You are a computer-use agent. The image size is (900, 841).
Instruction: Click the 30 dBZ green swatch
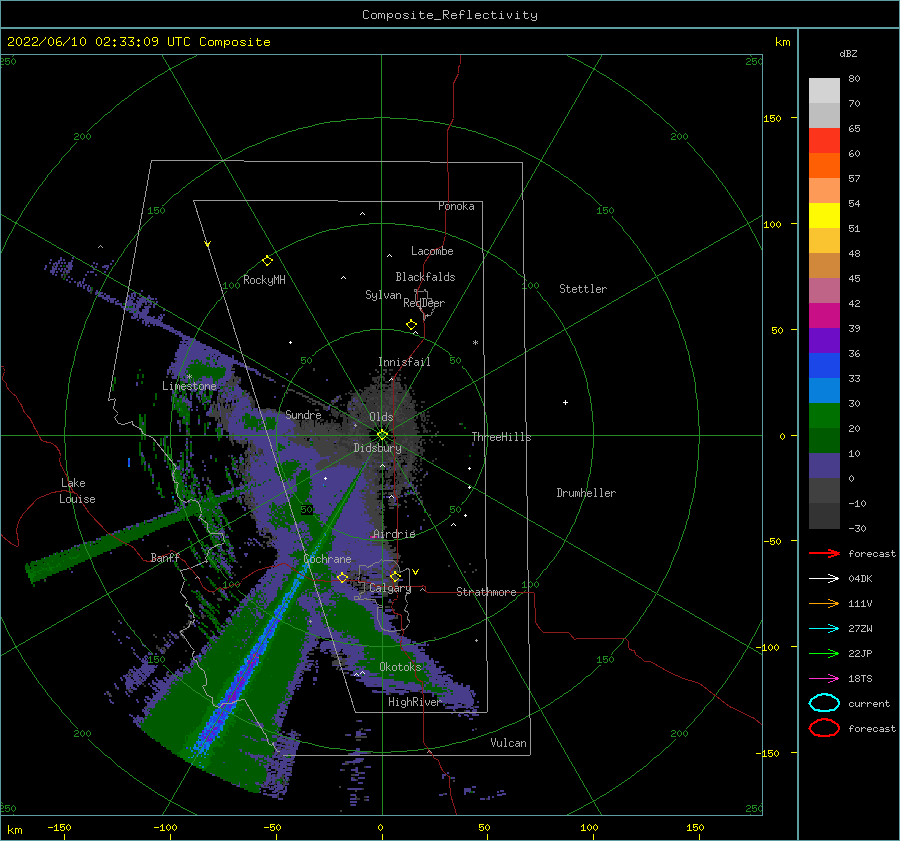click(824, 415)
